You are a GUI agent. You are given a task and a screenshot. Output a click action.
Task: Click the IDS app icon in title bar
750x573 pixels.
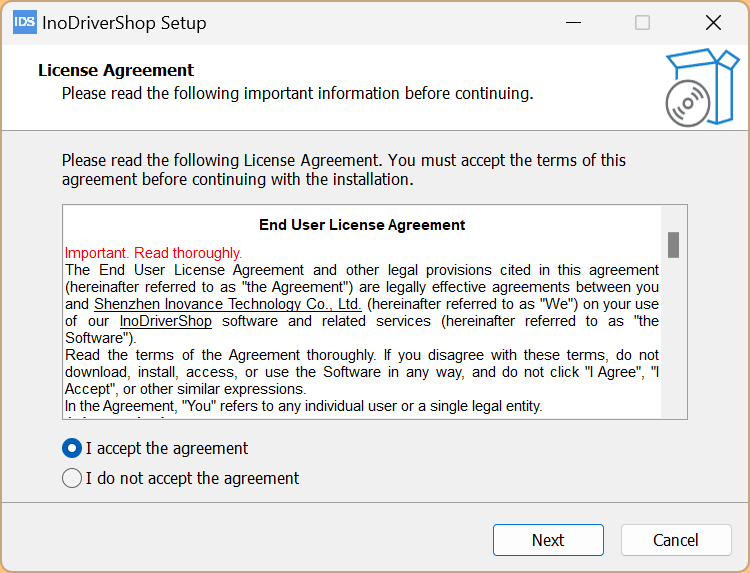25,22
